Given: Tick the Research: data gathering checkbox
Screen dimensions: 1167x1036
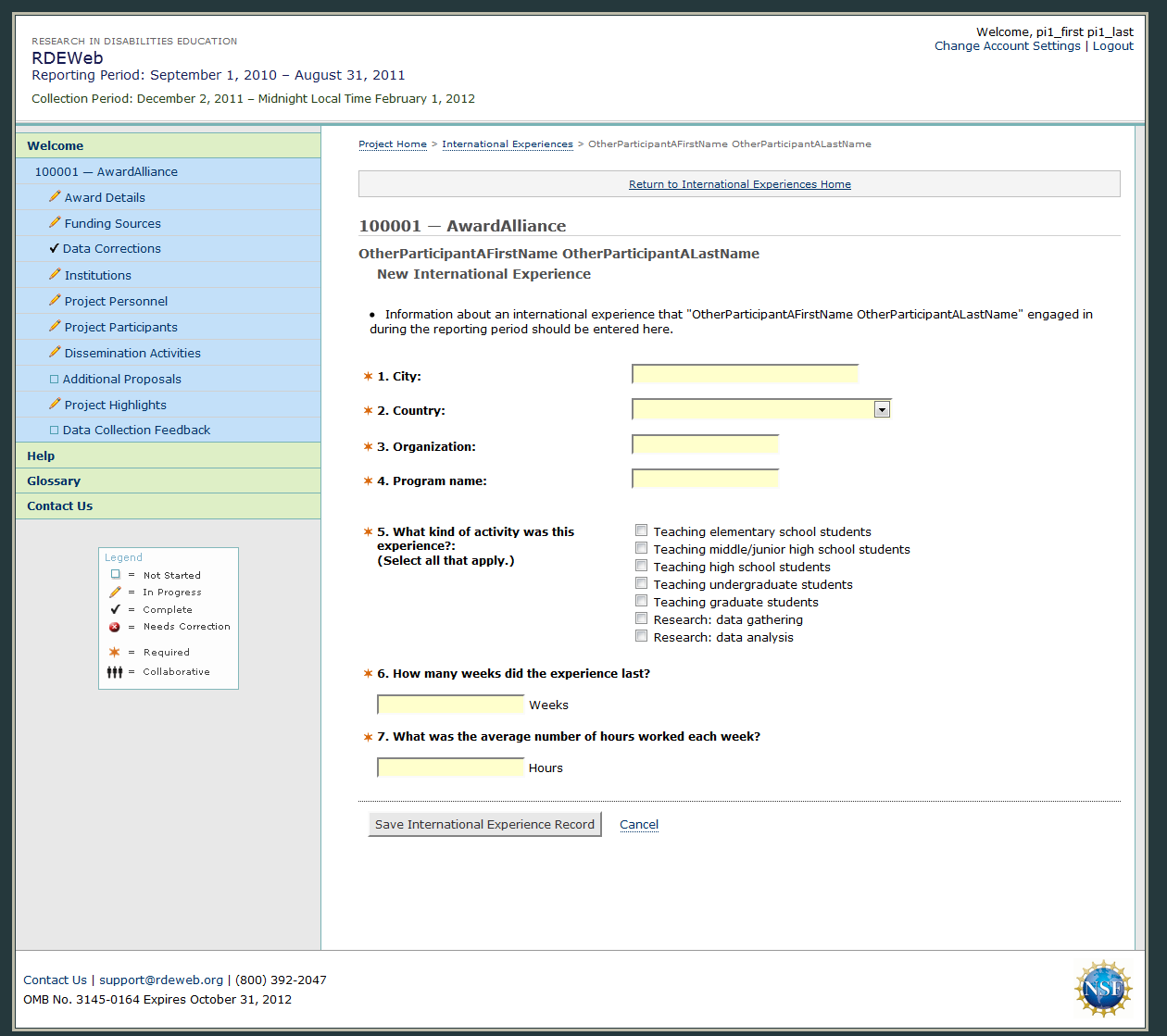Looking at the screenshot, I should [641, 618].
